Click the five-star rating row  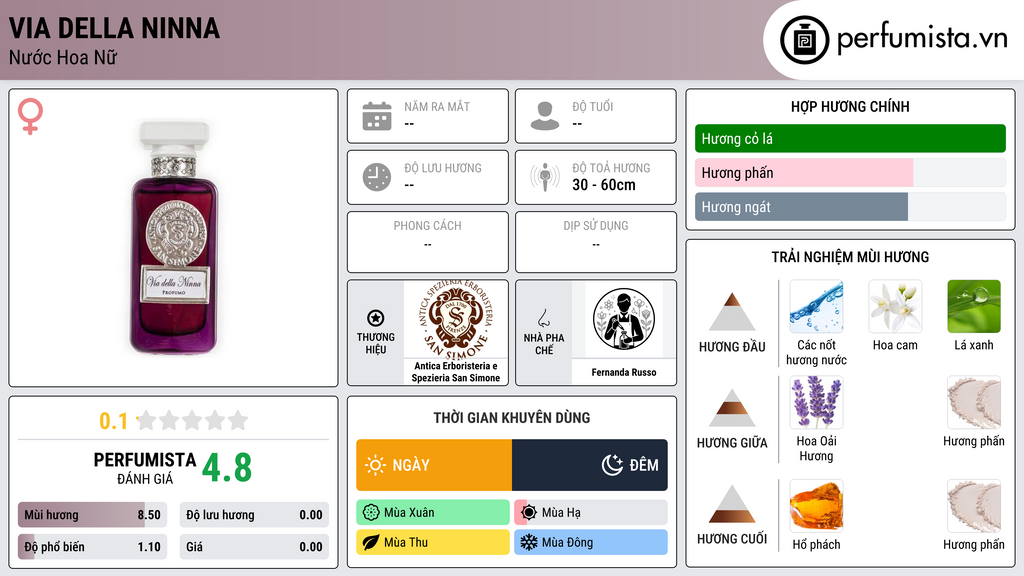193,420
